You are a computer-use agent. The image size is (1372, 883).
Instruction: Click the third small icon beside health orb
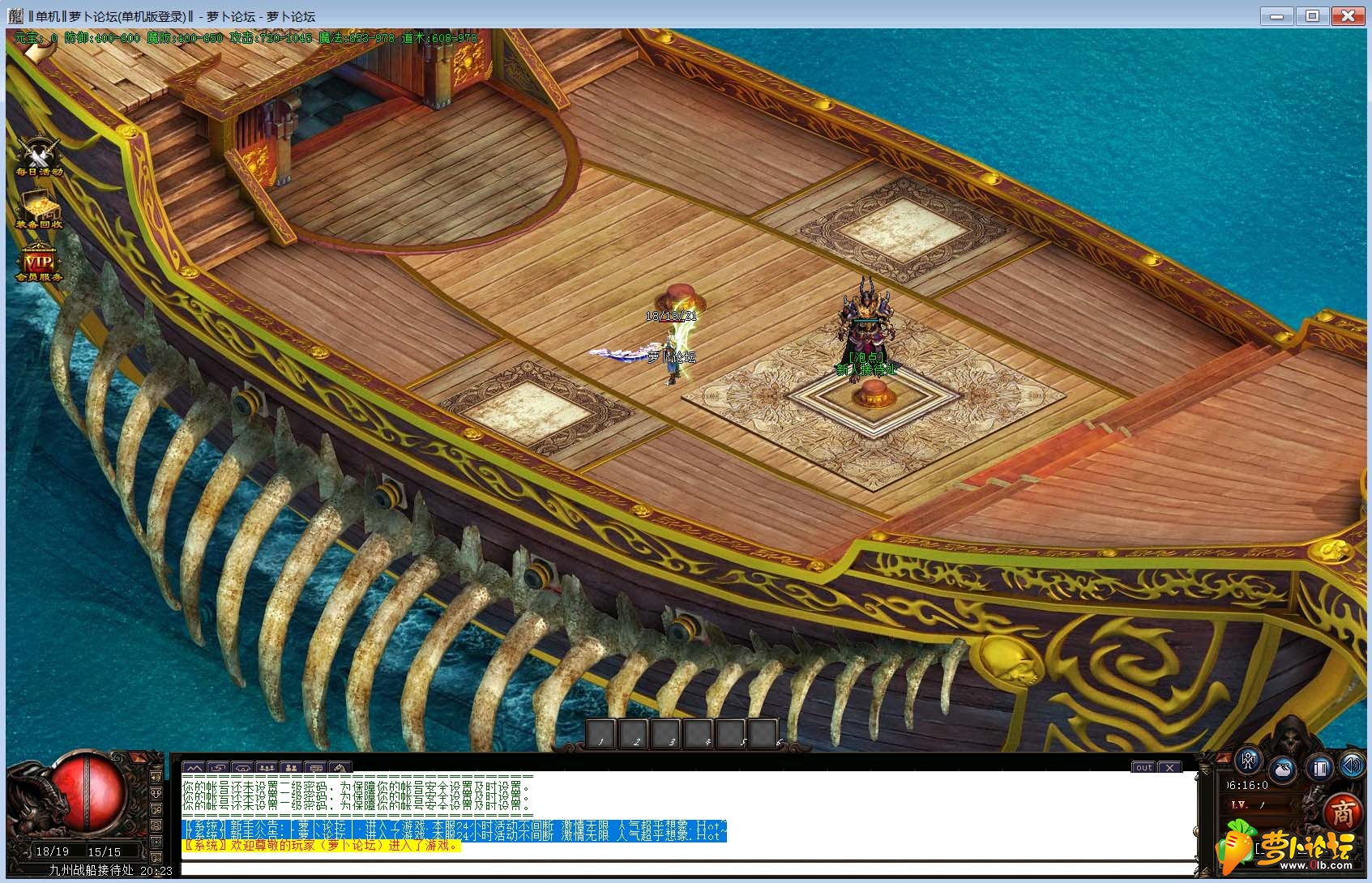pos(156,809)
